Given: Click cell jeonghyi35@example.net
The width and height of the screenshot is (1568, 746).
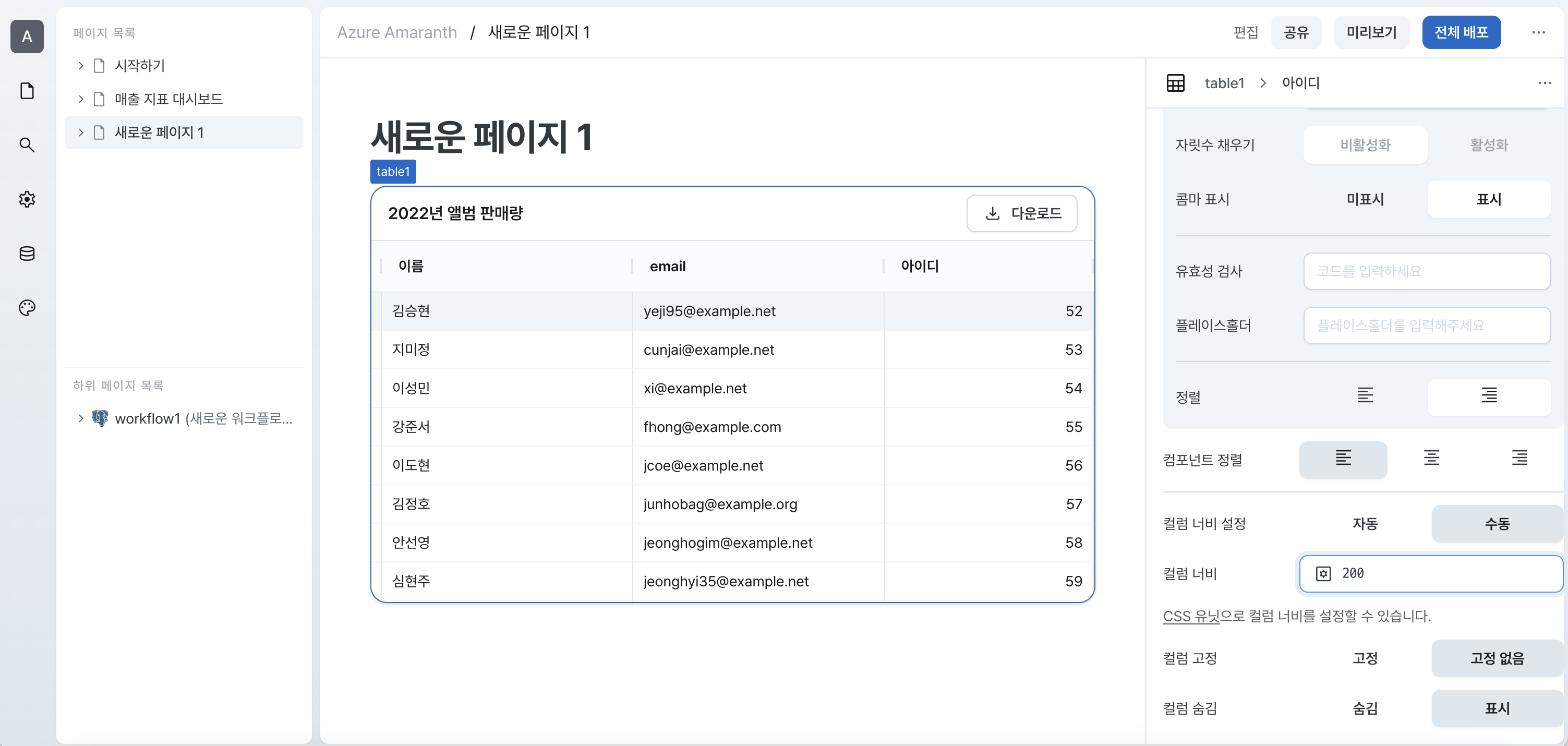Looking at the screenshot, I should pyautogui.click(x=758, y=581).
